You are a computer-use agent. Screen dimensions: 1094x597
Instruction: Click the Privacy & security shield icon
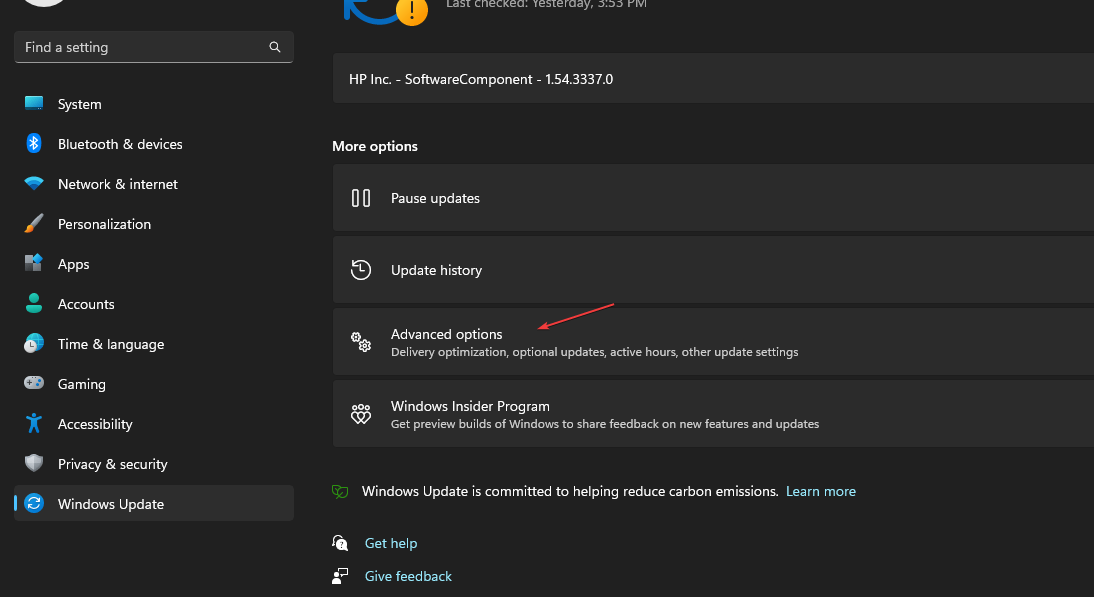click(x=34, y=464)
